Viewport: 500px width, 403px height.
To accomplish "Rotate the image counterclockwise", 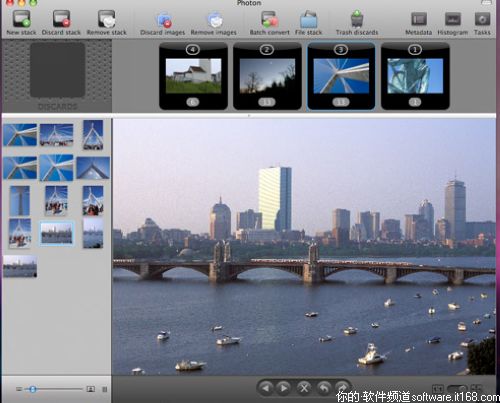I will [x=323, y=388].
